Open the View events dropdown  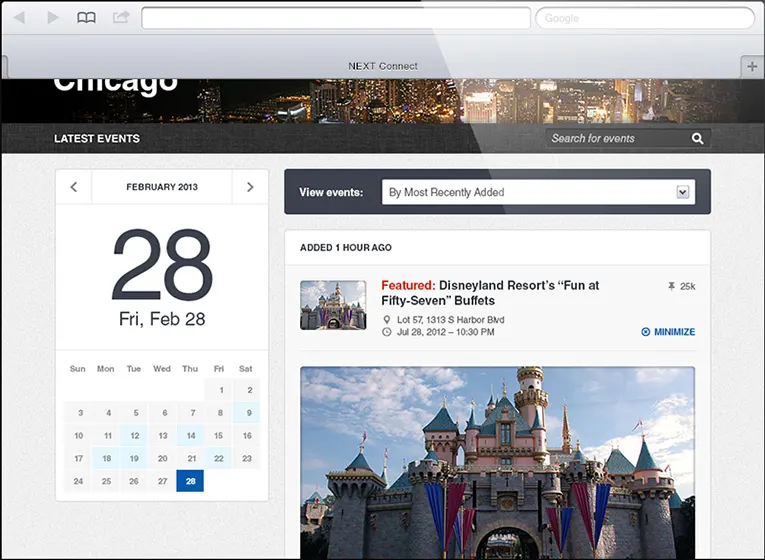pos(539,192)
